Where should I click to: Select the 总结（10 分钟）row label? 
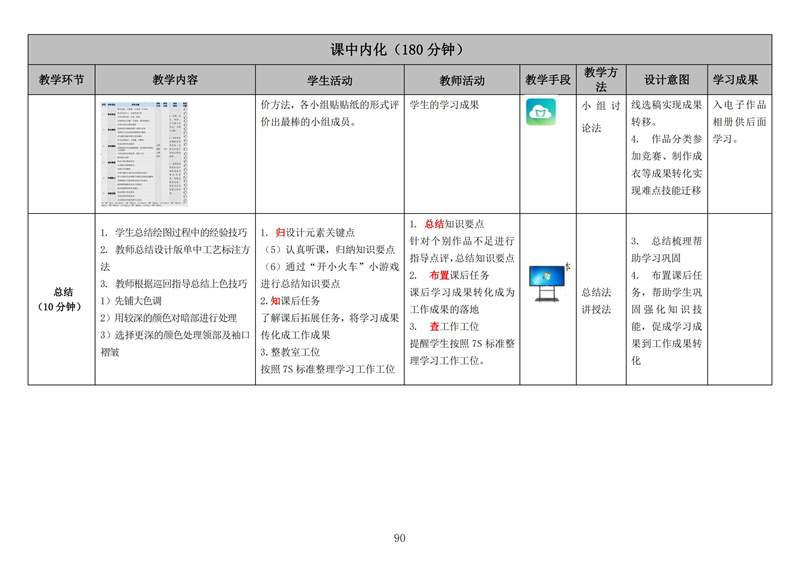click(x=61, y=299)
